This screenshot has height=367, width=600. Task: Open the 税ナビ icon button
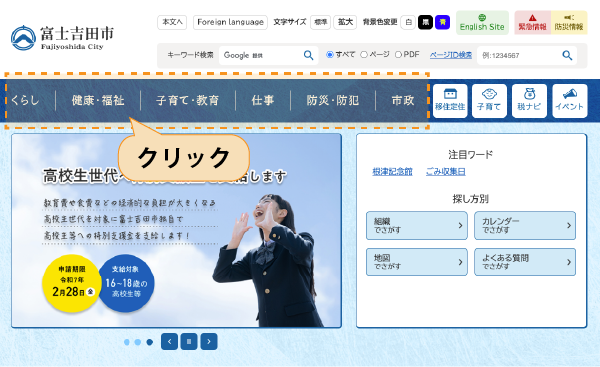click(529, 101)
